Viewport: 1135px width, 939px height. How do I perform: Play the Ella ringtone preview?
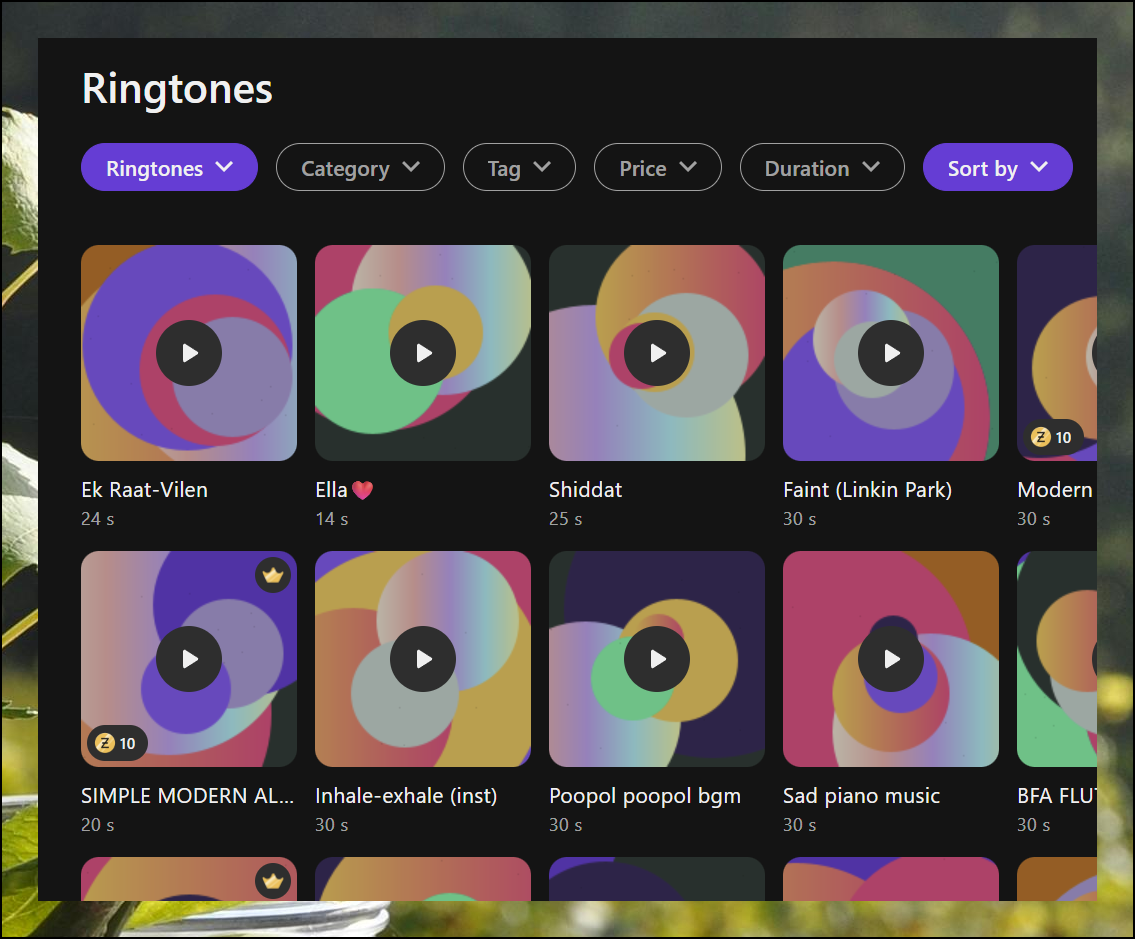point(423,353)
